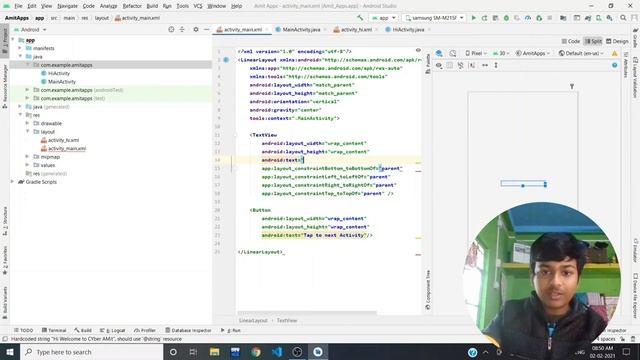The height and width of the screenshot is (360, 640).
Task: Open Search Everywhere magnifier icon
Action: 623,18
